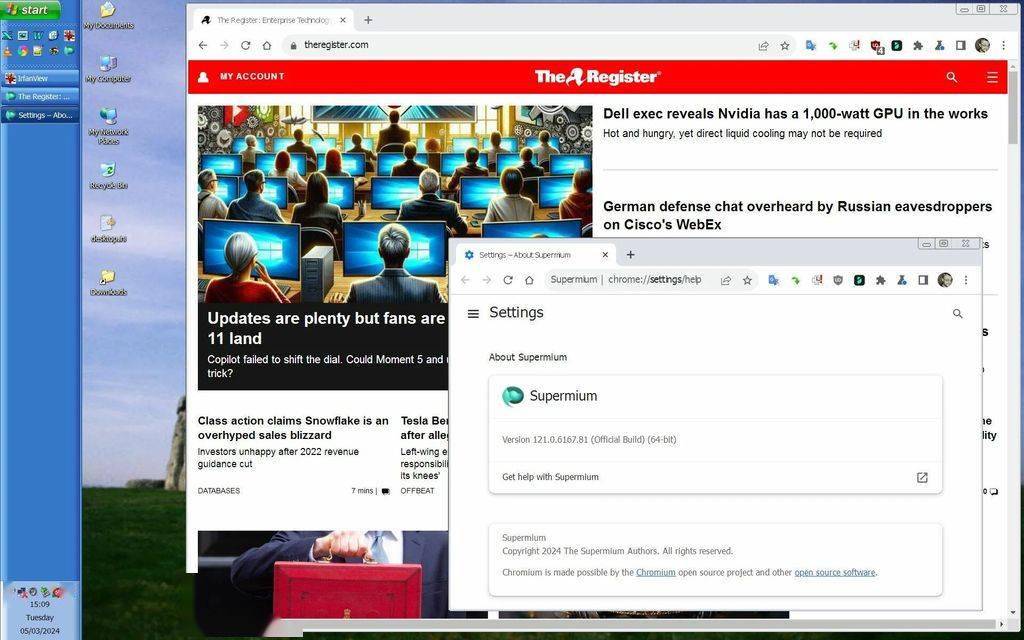Screen dimensions: 1024x640
Task: Open The Register hamburger menu
Action: coord(992,77)
